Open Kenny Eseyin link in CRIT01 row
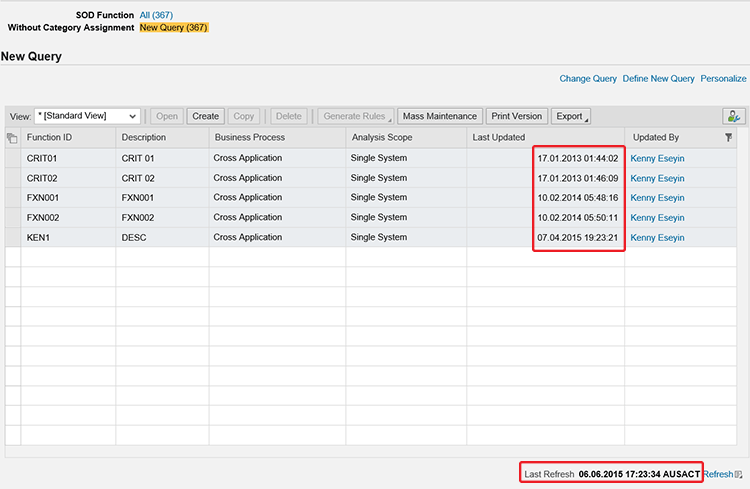 point(657,158)
